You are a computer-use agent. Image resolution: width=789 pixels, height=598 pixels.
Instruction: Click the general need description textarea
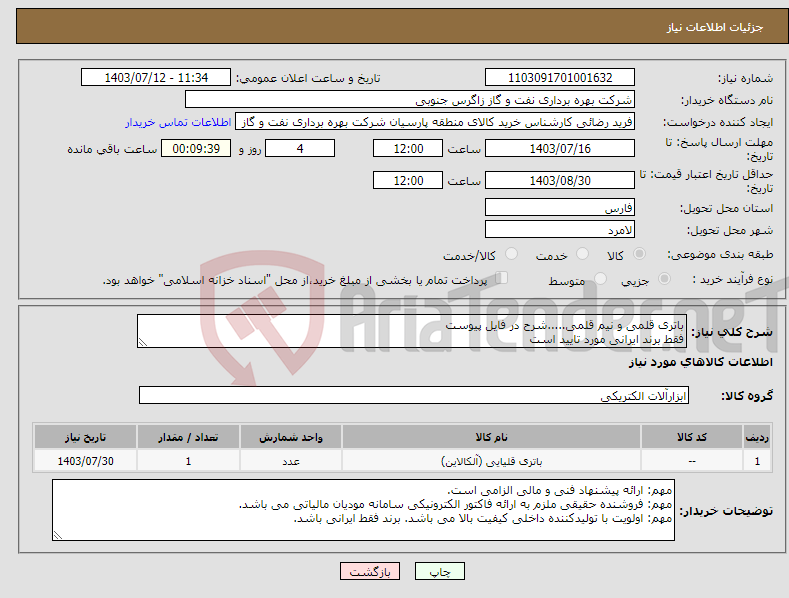click(412, 331)
